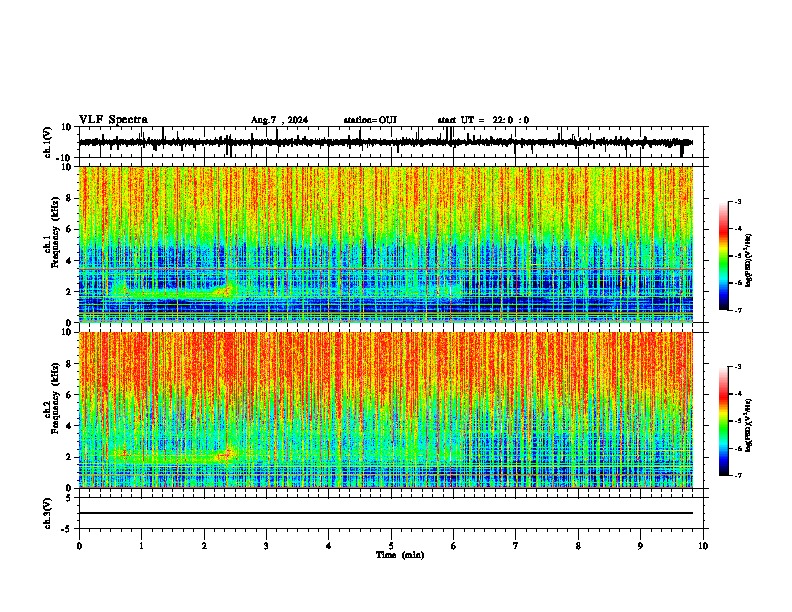Click the ch.1 spectrogram color scale bar

click(723, 256)
